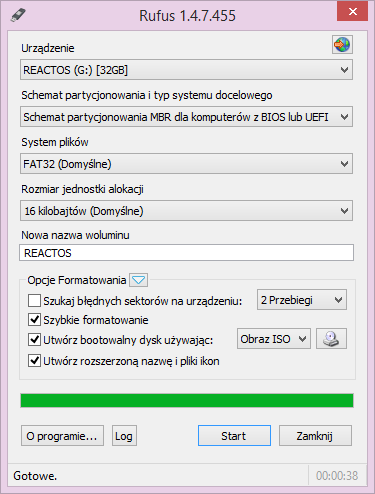Click the Start button
Image resolution: width=375 pixels, height=494 pixels.
point(234,435)
